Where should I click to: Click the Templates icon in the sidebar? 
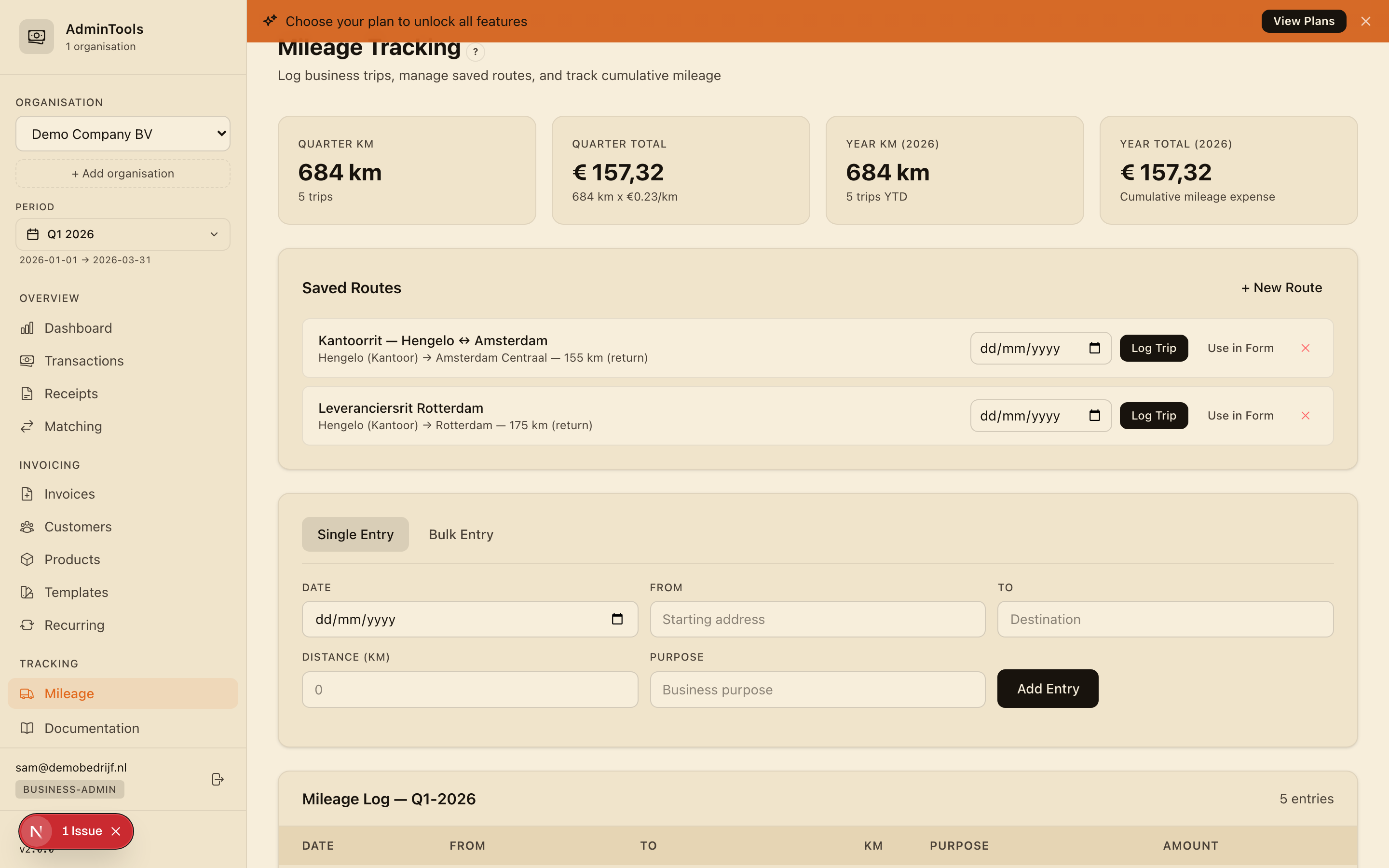[x=27, y=592]
